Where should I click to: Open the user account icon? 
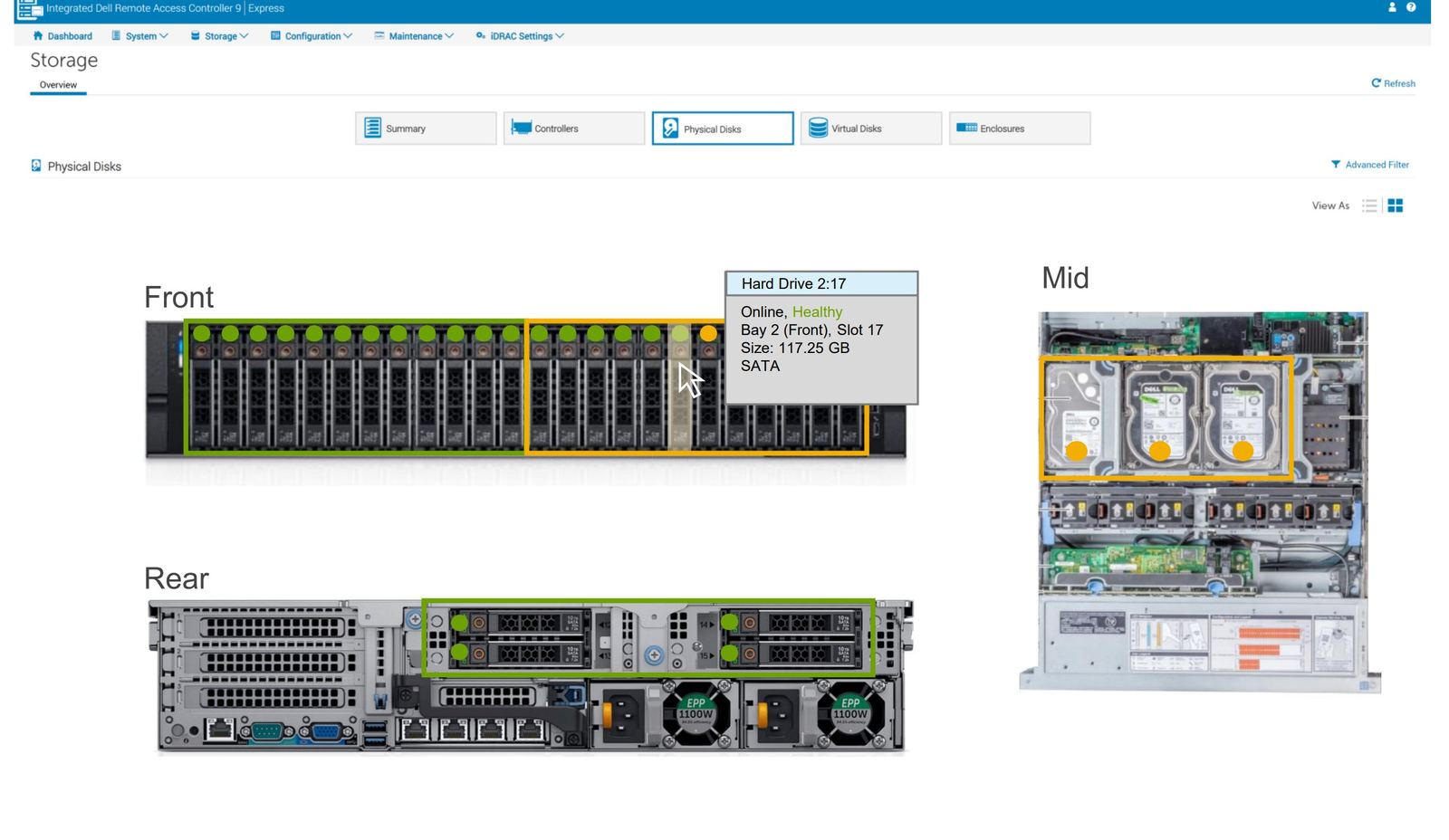pos(1390,7)
